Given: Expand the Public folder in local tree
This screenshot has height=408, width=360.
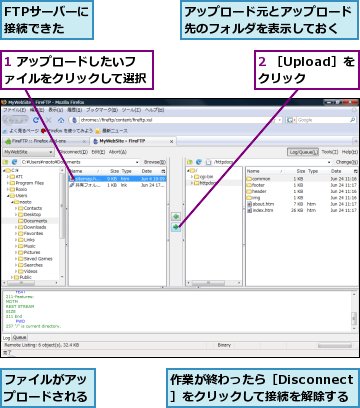Looking at the screenshot, I should point(12,277).
